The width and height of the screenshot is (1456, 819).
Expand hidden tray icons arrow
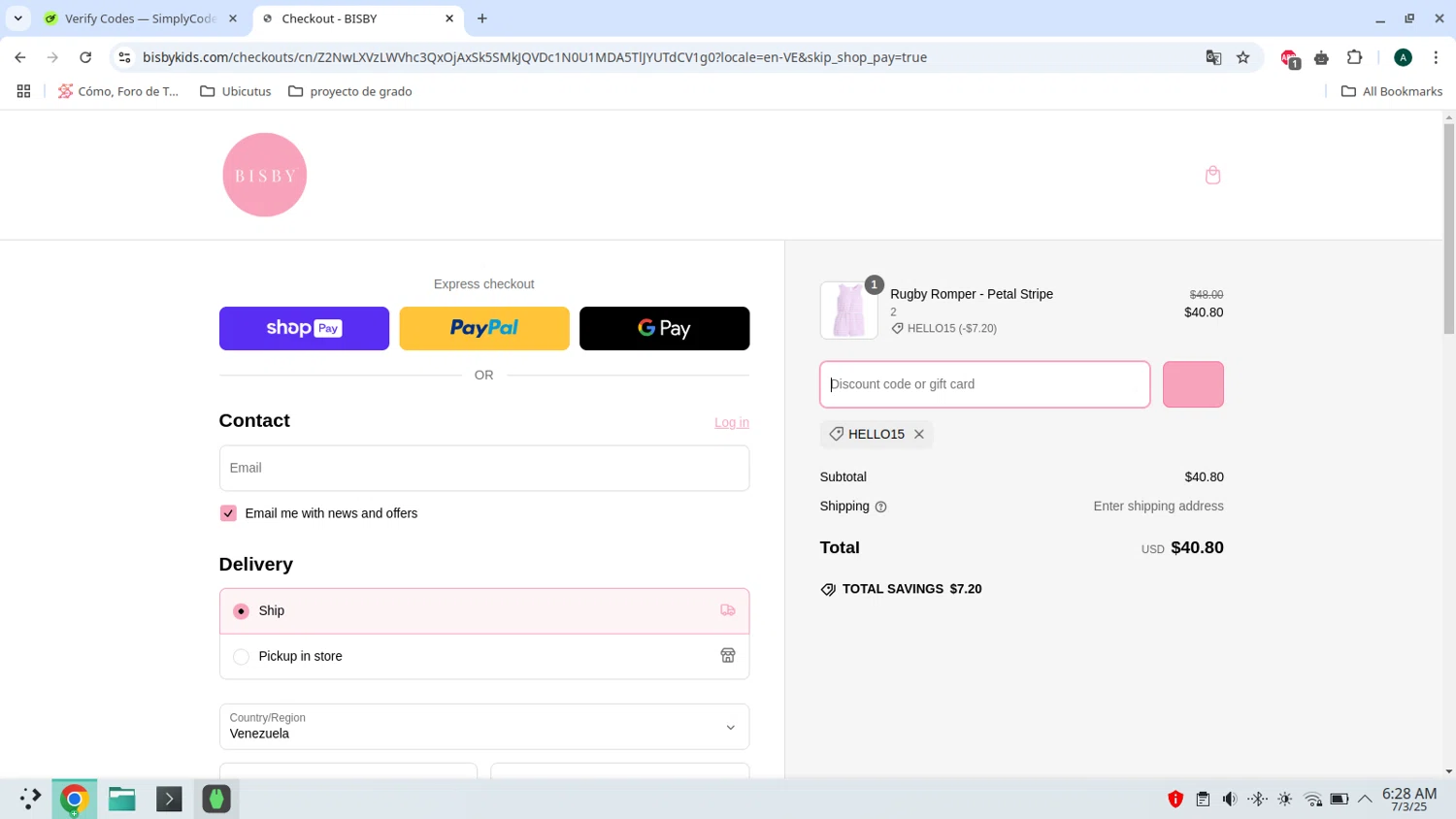pos(1365,800)
